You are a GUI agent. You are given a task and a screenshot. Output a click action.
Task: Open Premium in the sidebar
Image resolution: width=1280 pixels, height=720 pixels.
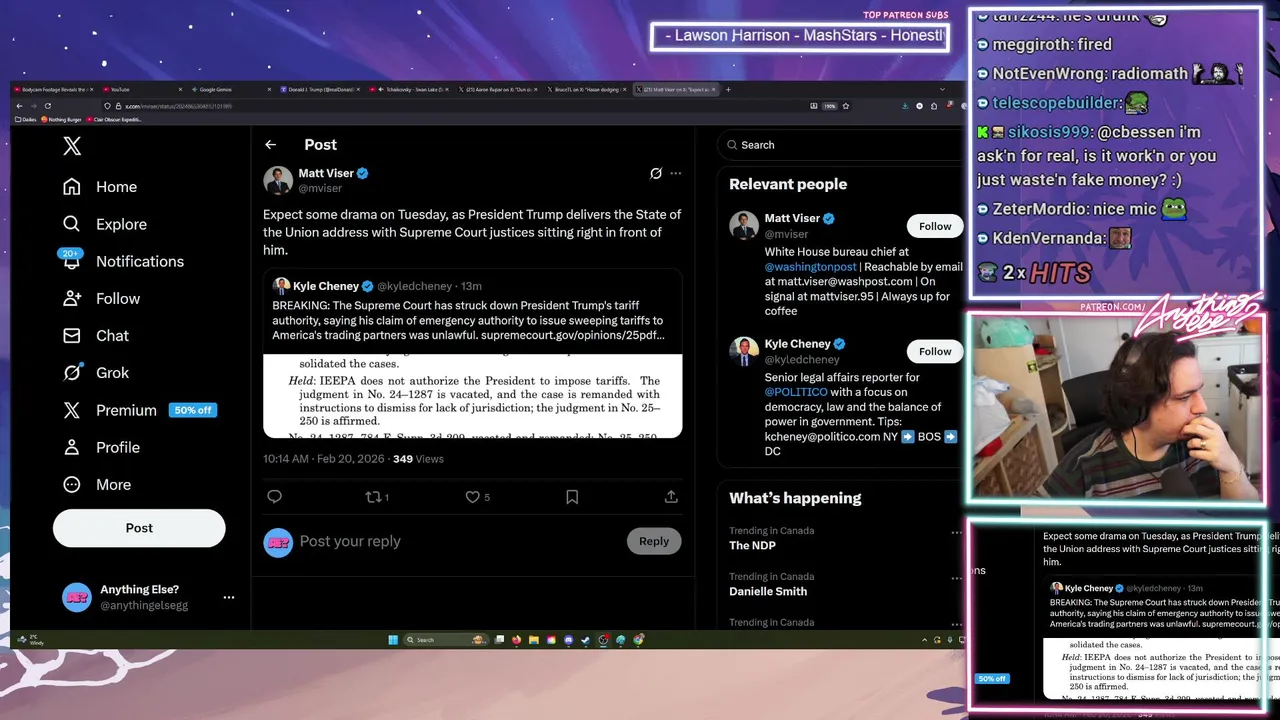110,410
